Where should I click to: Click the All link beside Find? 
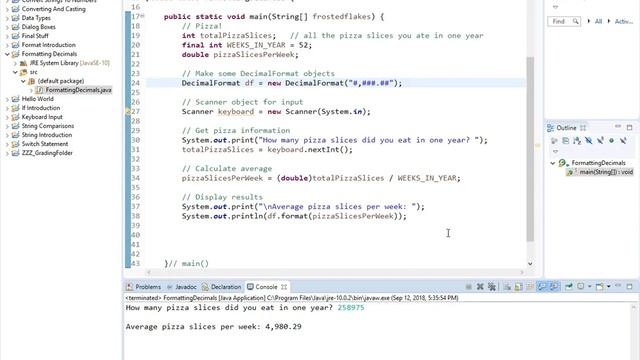click(598, 21)
